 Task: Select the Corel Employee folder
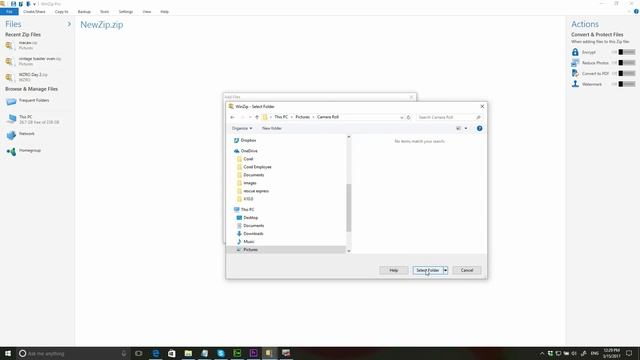pyautogui.click(x=254, y=167)
